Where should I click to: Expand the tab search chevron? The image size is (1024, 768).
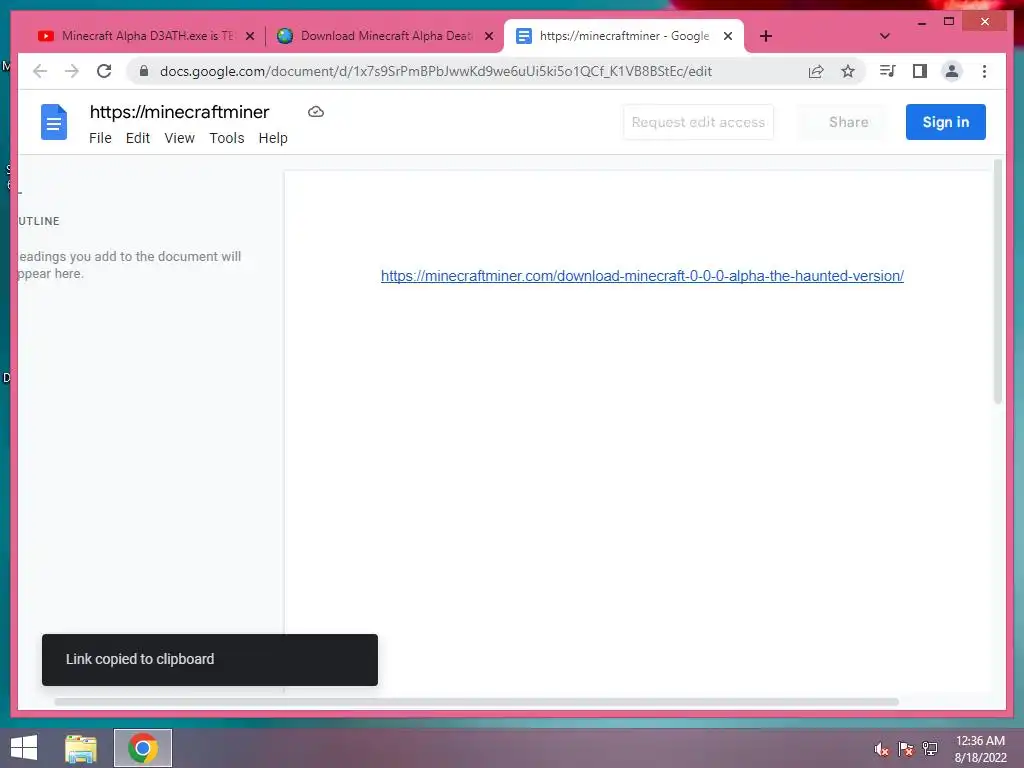(884, 36)
